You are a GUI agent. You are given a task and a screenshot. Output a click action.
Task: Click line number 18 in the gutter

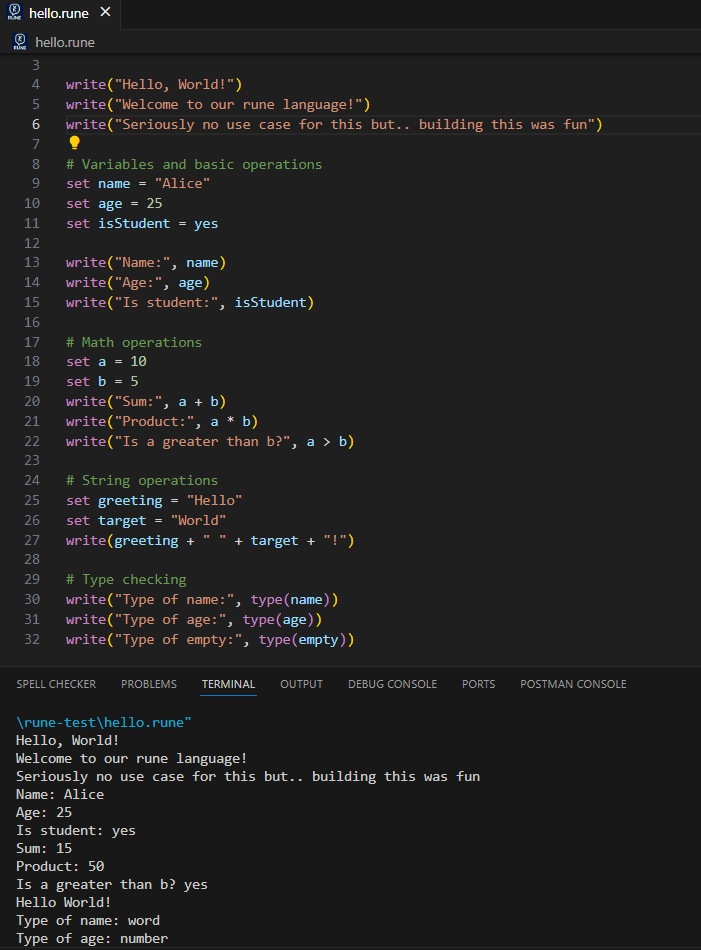(x=32, y=361)
